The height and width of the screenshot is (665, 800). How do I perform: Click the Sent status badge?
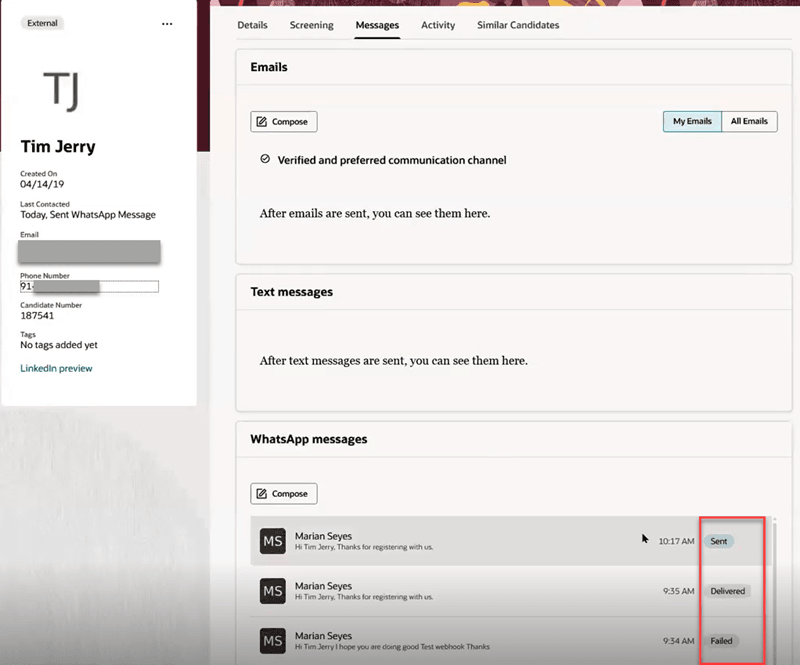719,541
